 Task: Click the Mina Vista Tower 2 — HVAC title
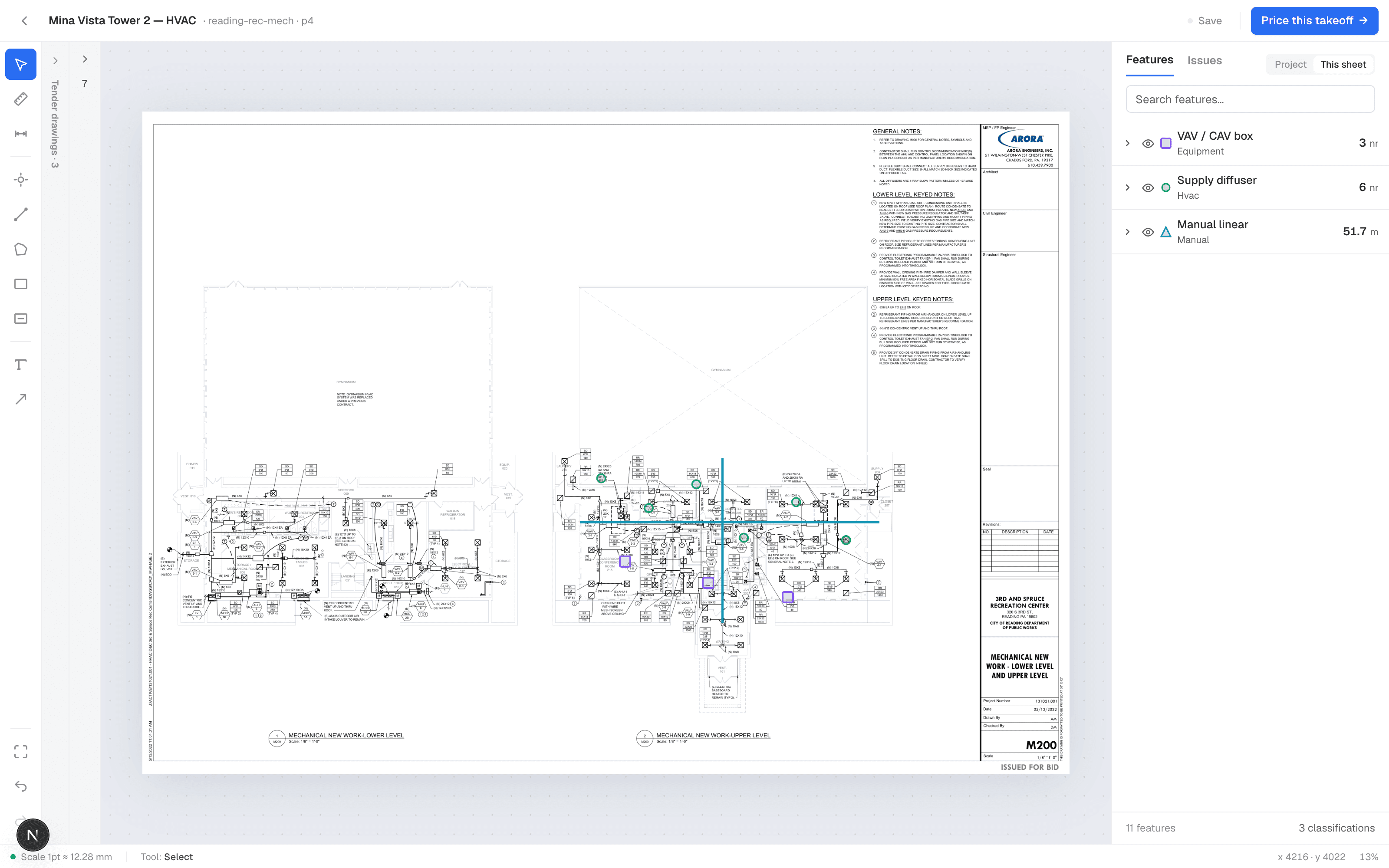(x=122, y=21)
